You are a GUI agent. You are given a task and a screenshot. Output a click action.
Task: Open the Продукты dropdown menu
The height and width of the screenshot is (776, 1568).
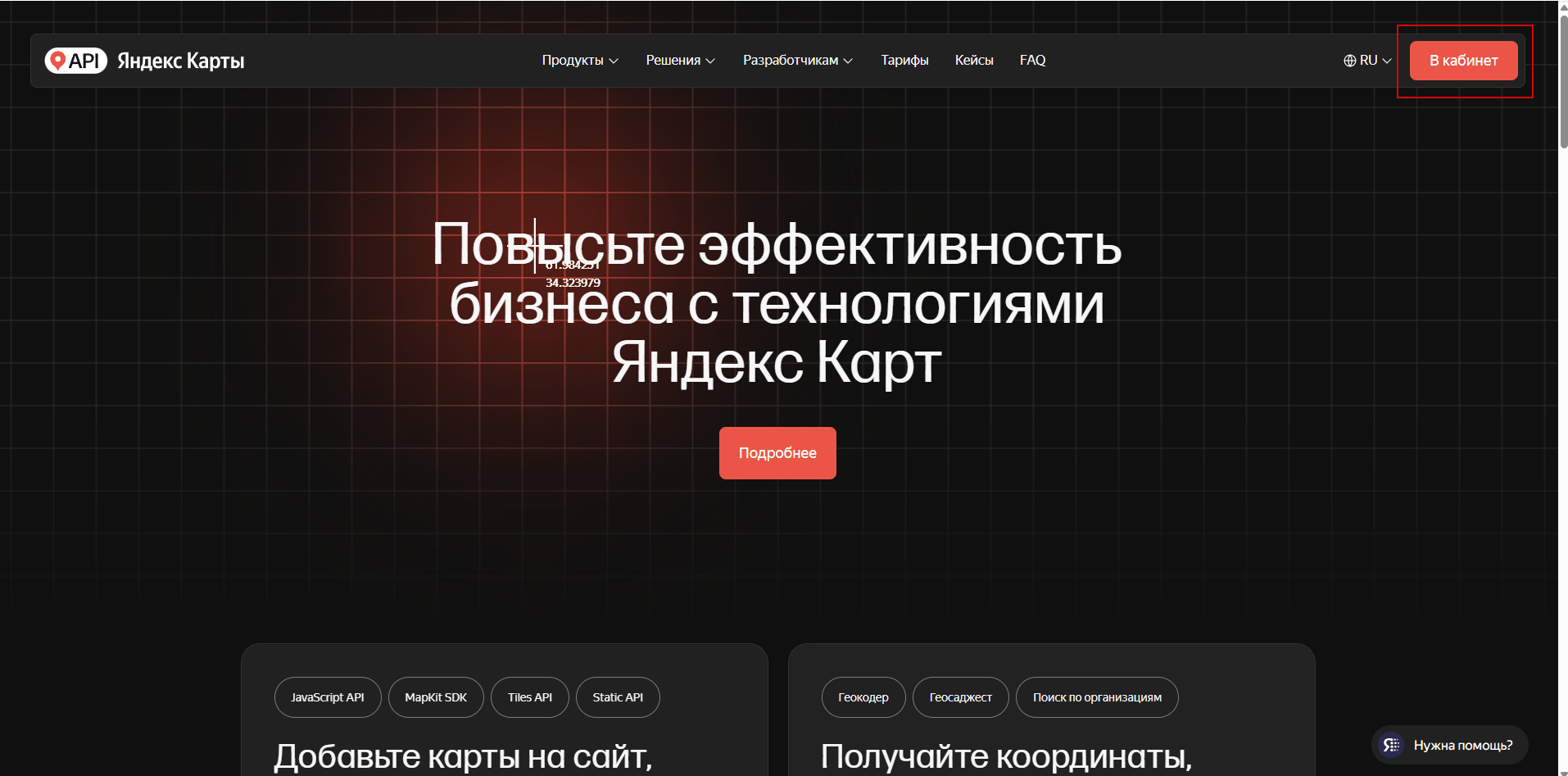click(x=580, y=61)
